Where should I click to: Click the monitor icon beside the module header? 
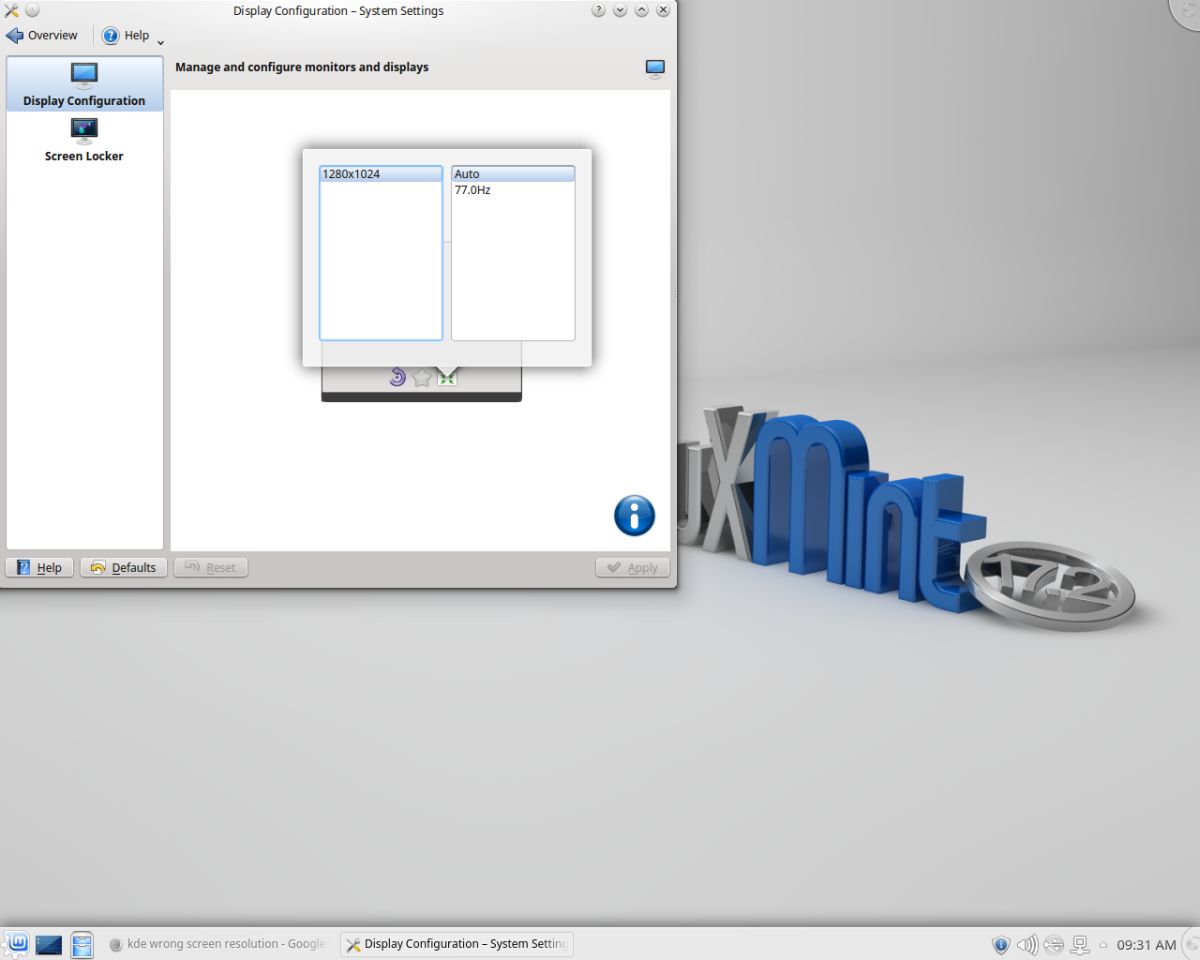[655, 68]
